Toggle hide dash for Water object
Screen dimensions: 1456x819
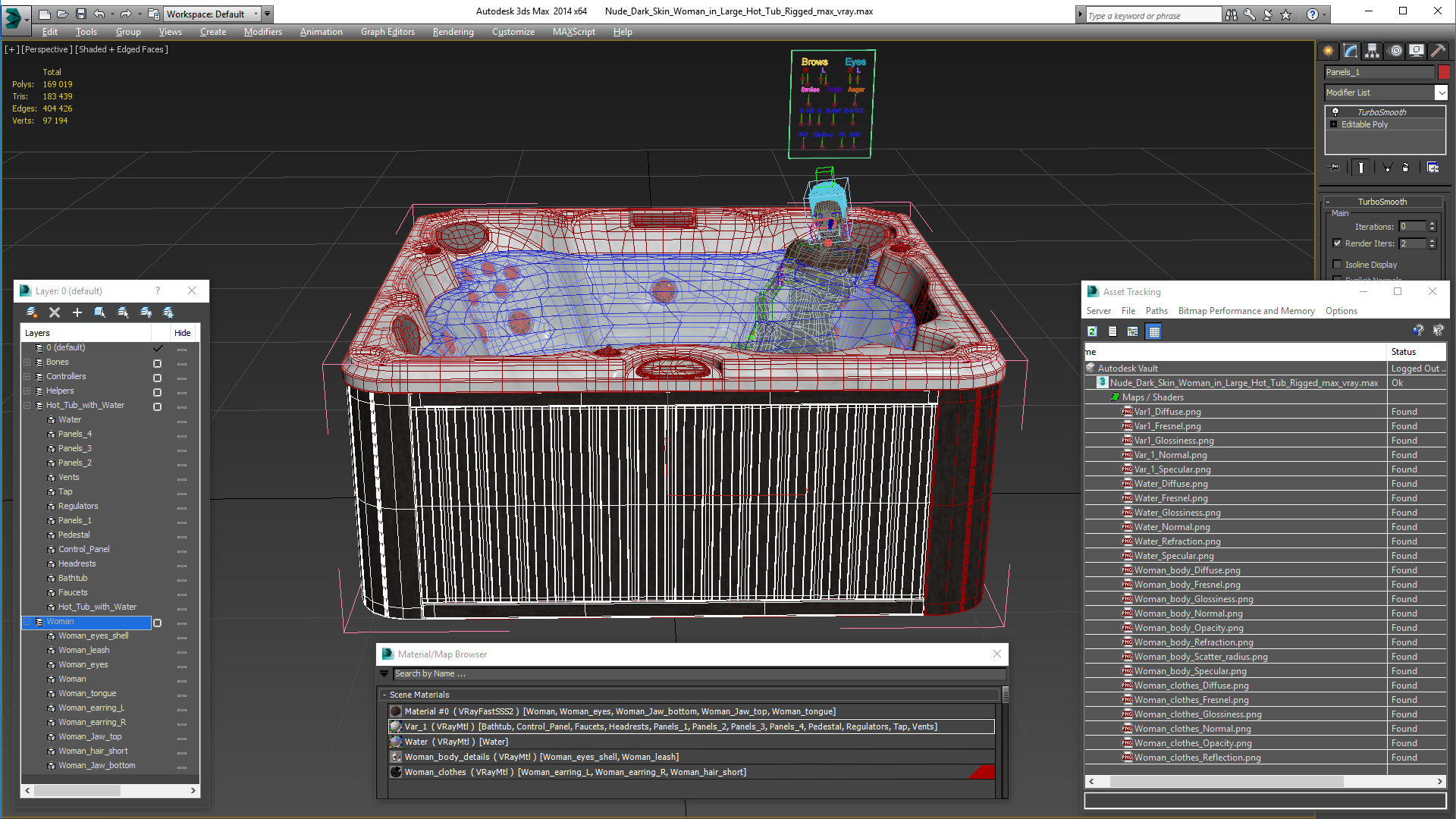(x=182, y=421)
